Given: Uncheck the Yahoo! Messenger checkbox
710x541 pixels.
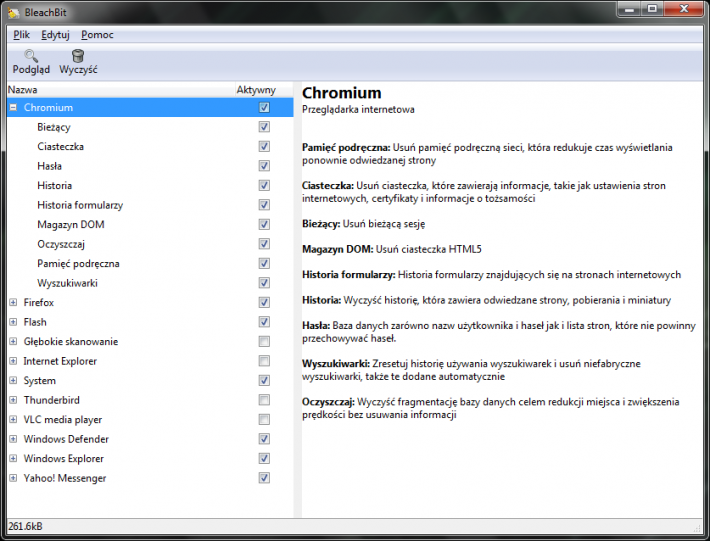Looking at the screenshot, I should point(264,478).
